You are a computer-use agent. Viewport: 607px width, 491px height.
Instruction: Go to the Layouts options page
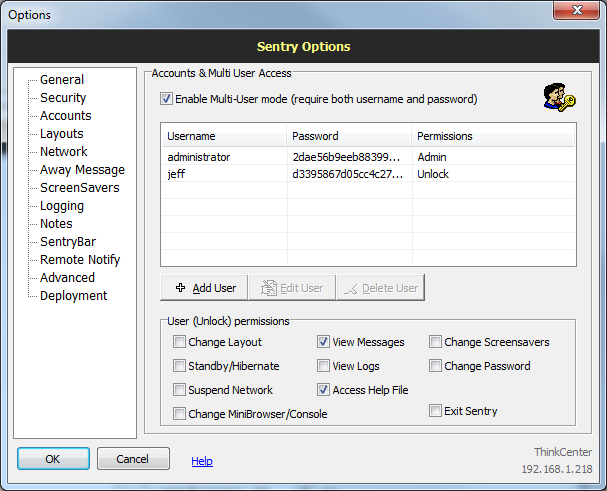tap(62, 134)
